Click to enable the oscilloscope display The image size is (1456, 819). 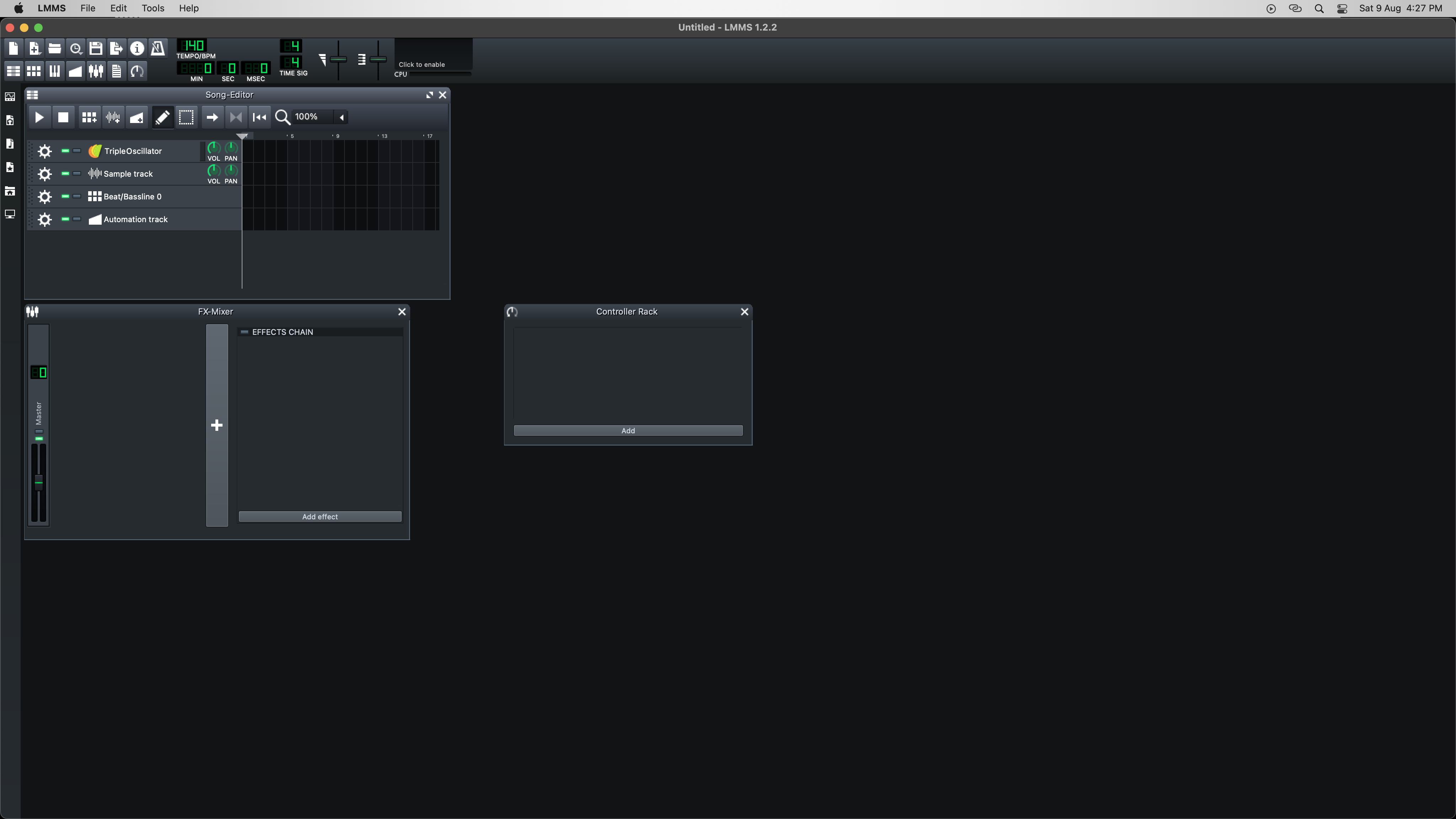click(433, 54)
